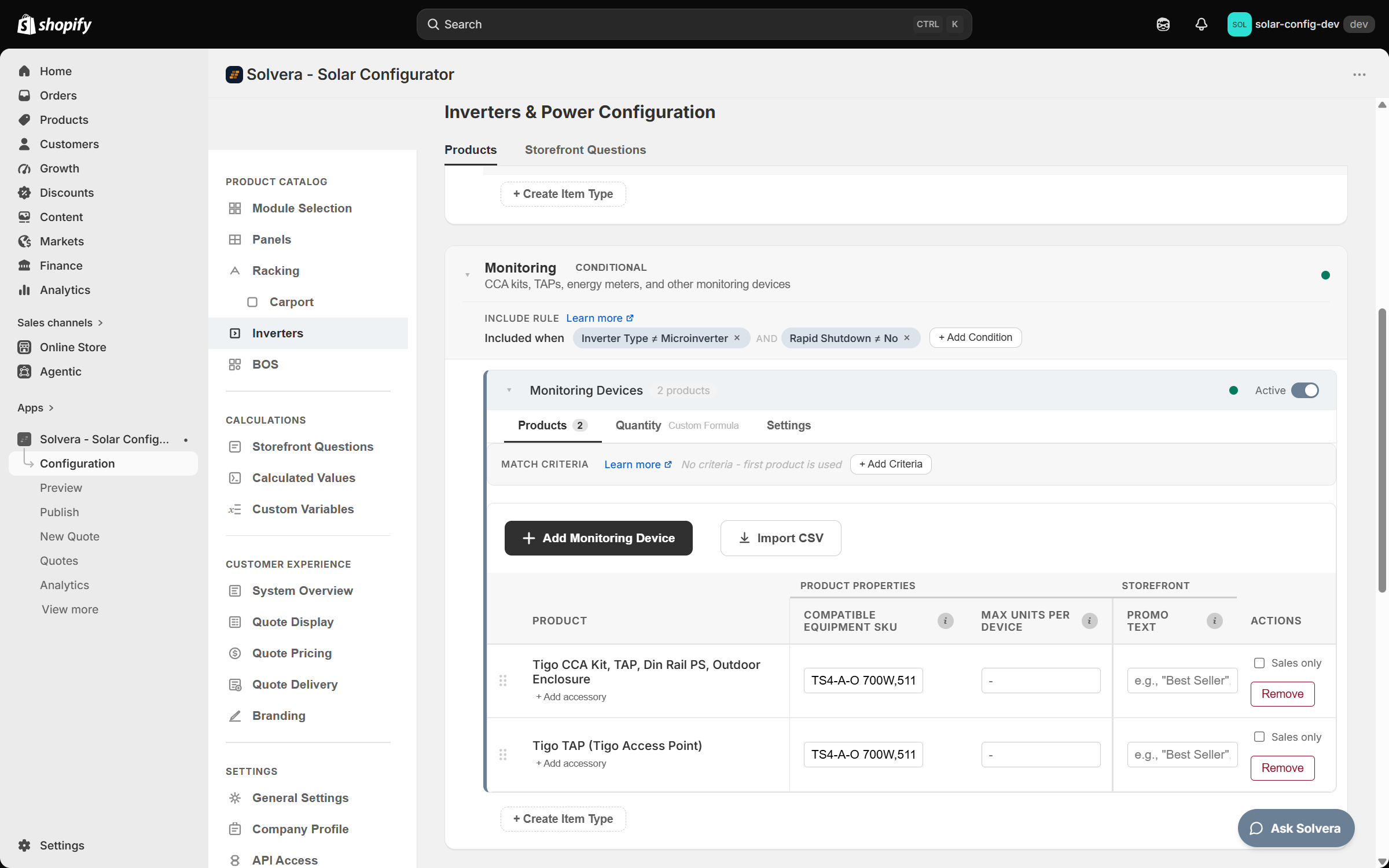Open Orders via inbox icon
The height and width of the screenshot is (868, 1389).
tap(24, 95)
